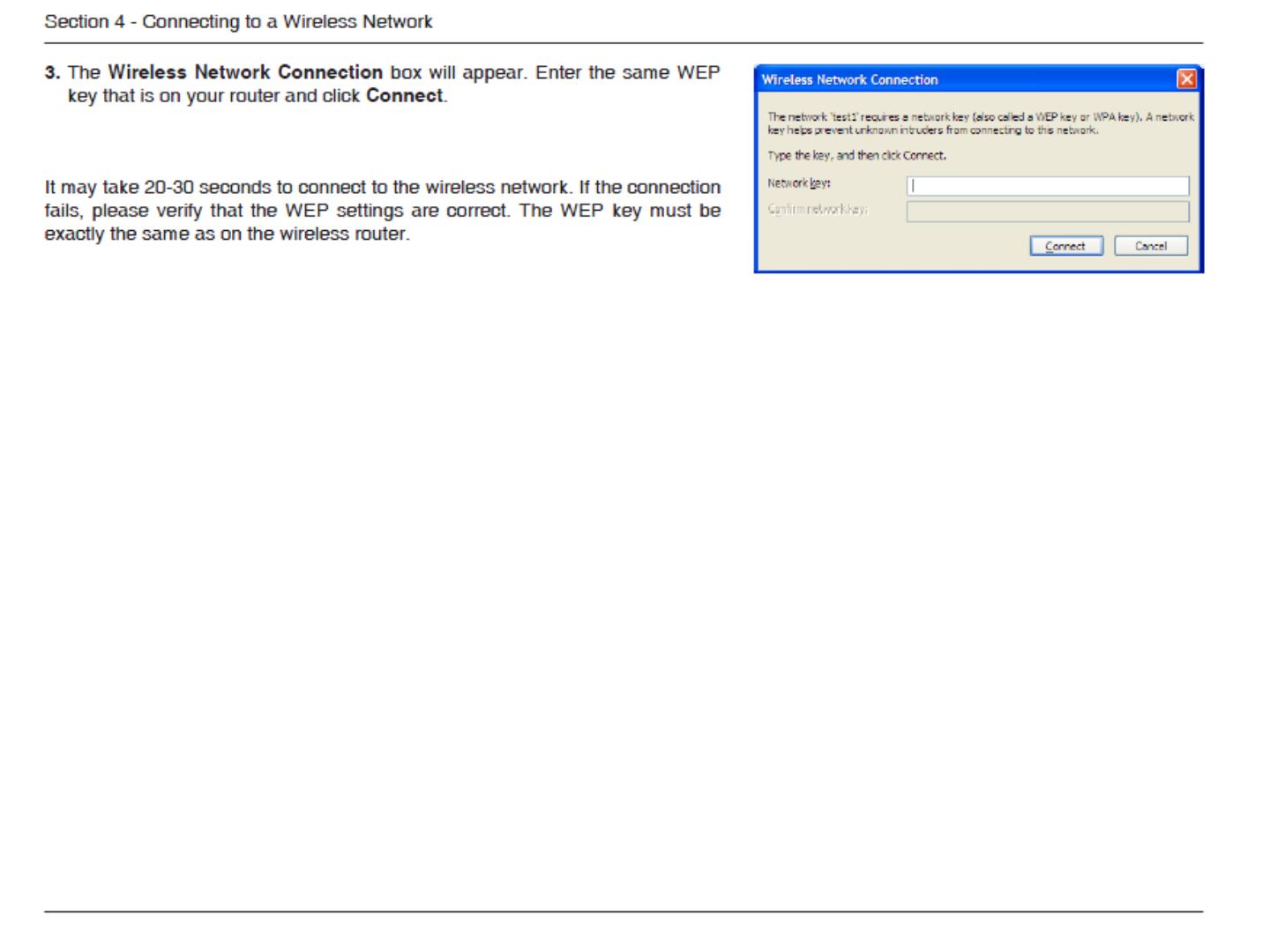Viewport: 1270px width, 952px height.
Task: Click bold "Wireless Network Connection" in step 3
Action: 245,72
